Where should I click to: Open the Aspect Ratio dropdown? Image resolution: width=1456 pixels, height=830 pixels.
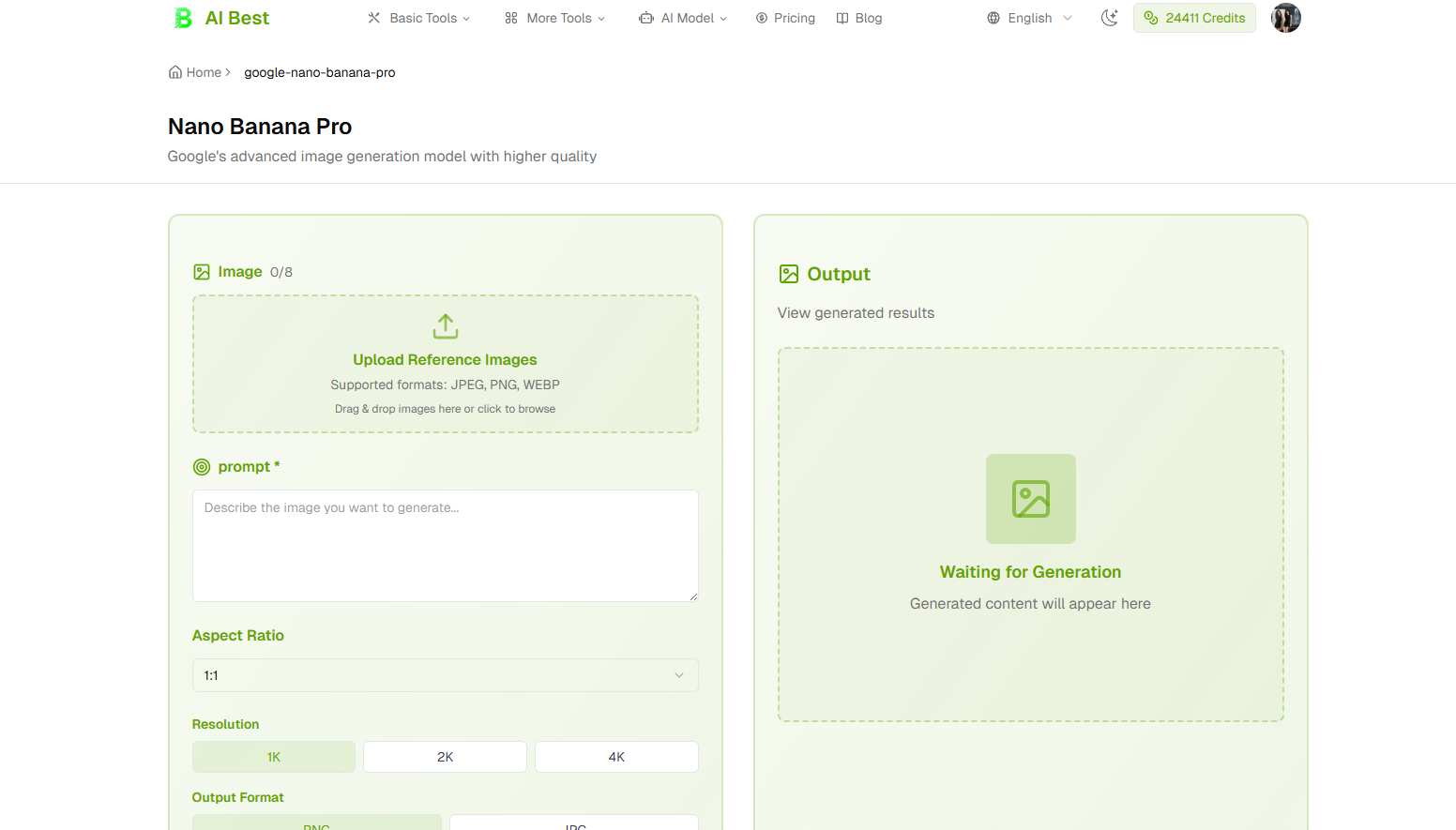[445, 674]
